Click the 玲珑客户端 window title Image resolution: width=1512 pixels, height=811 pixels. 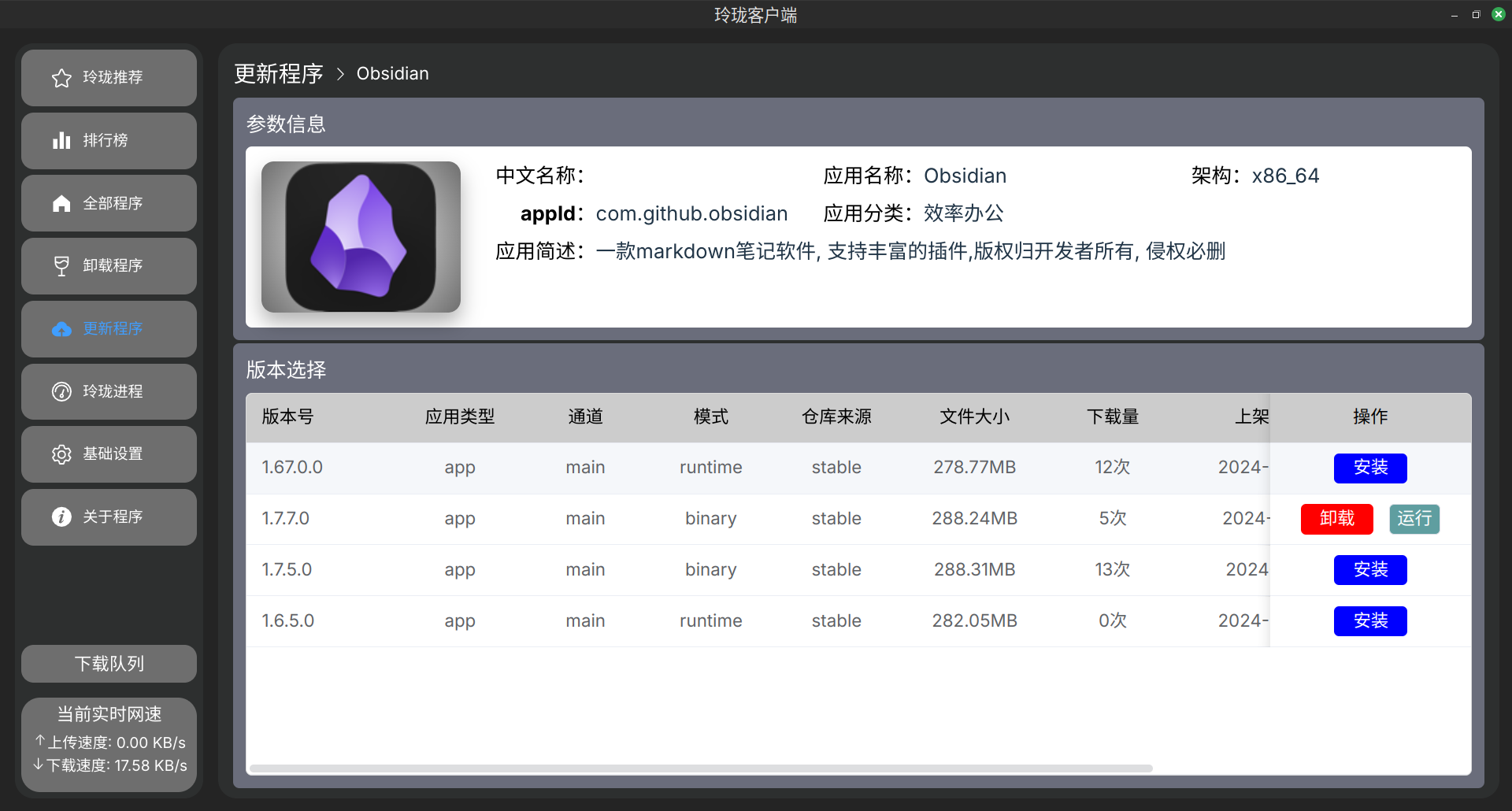click(756, 15)
